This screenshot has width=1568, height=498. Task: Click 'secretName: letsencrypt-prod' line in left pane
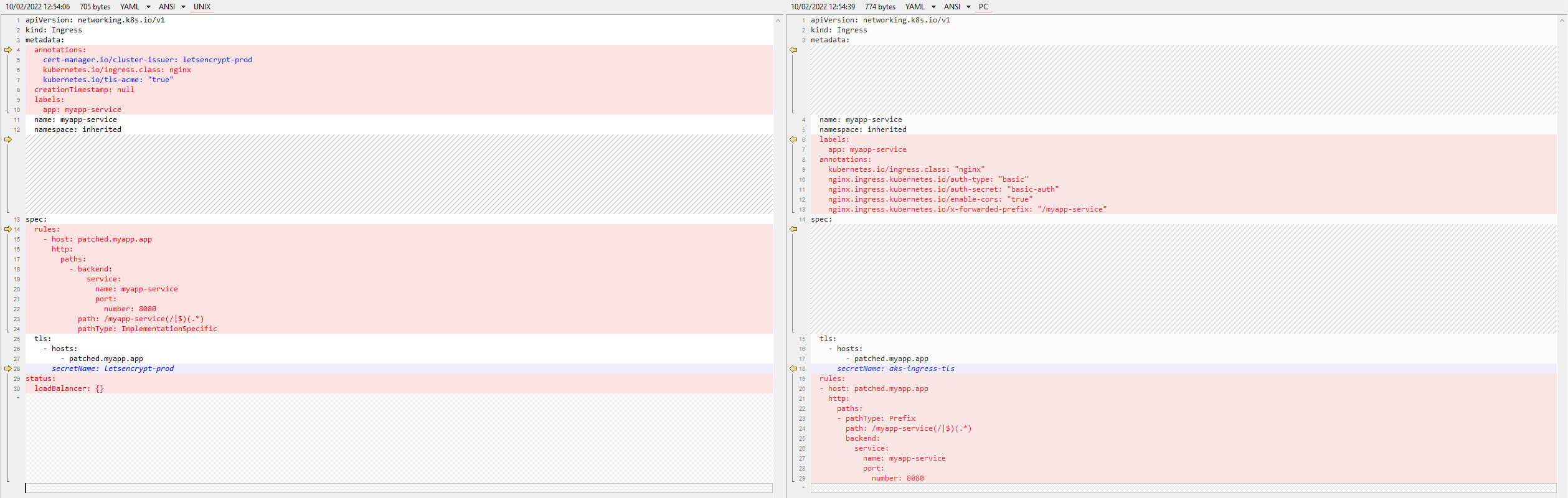(x=113, y=369)
